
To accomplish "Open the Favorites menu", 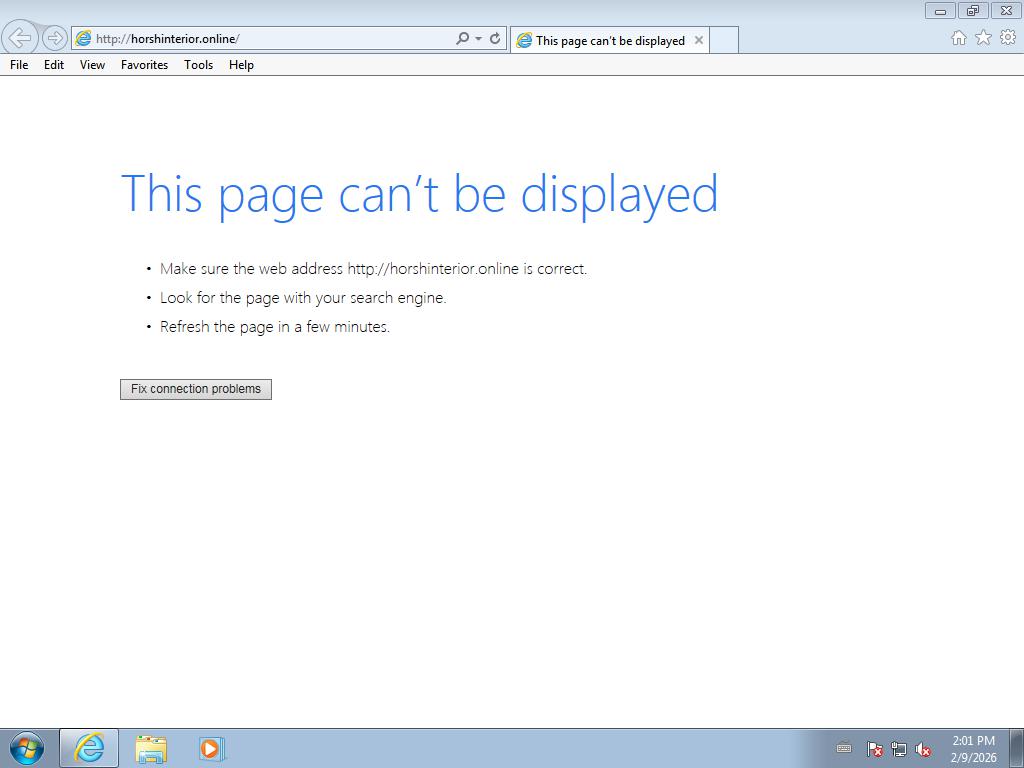I will pyautogui.click(x=144, y=65).
